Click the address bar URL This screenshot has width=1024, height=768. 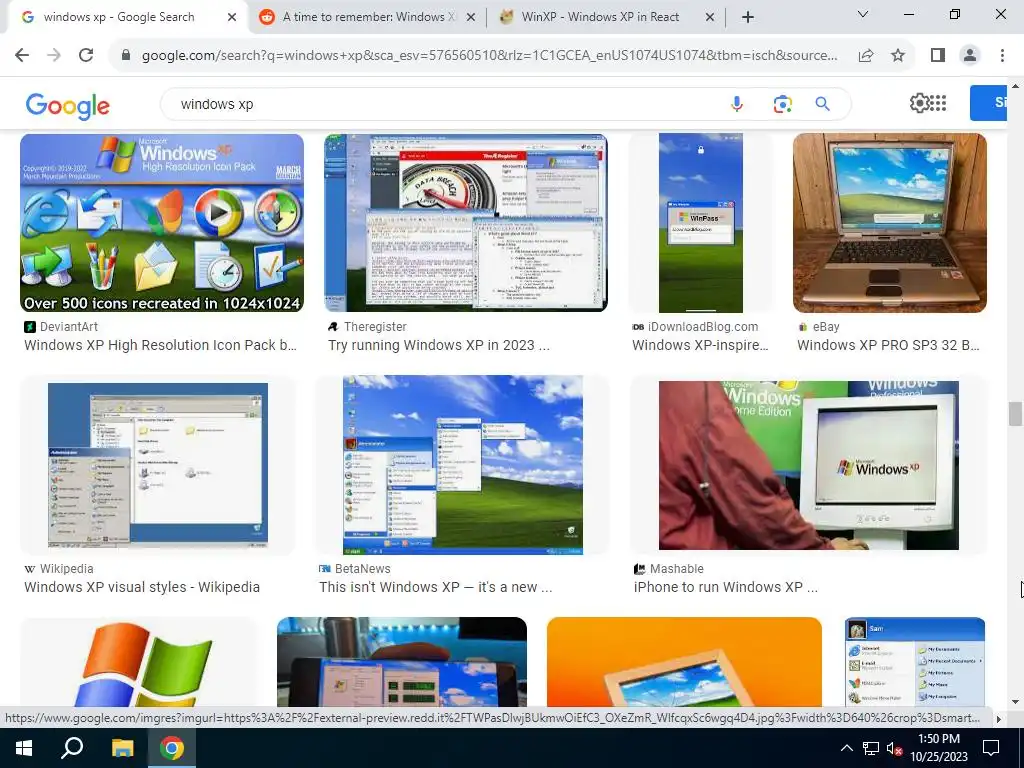tap(489, 56)
